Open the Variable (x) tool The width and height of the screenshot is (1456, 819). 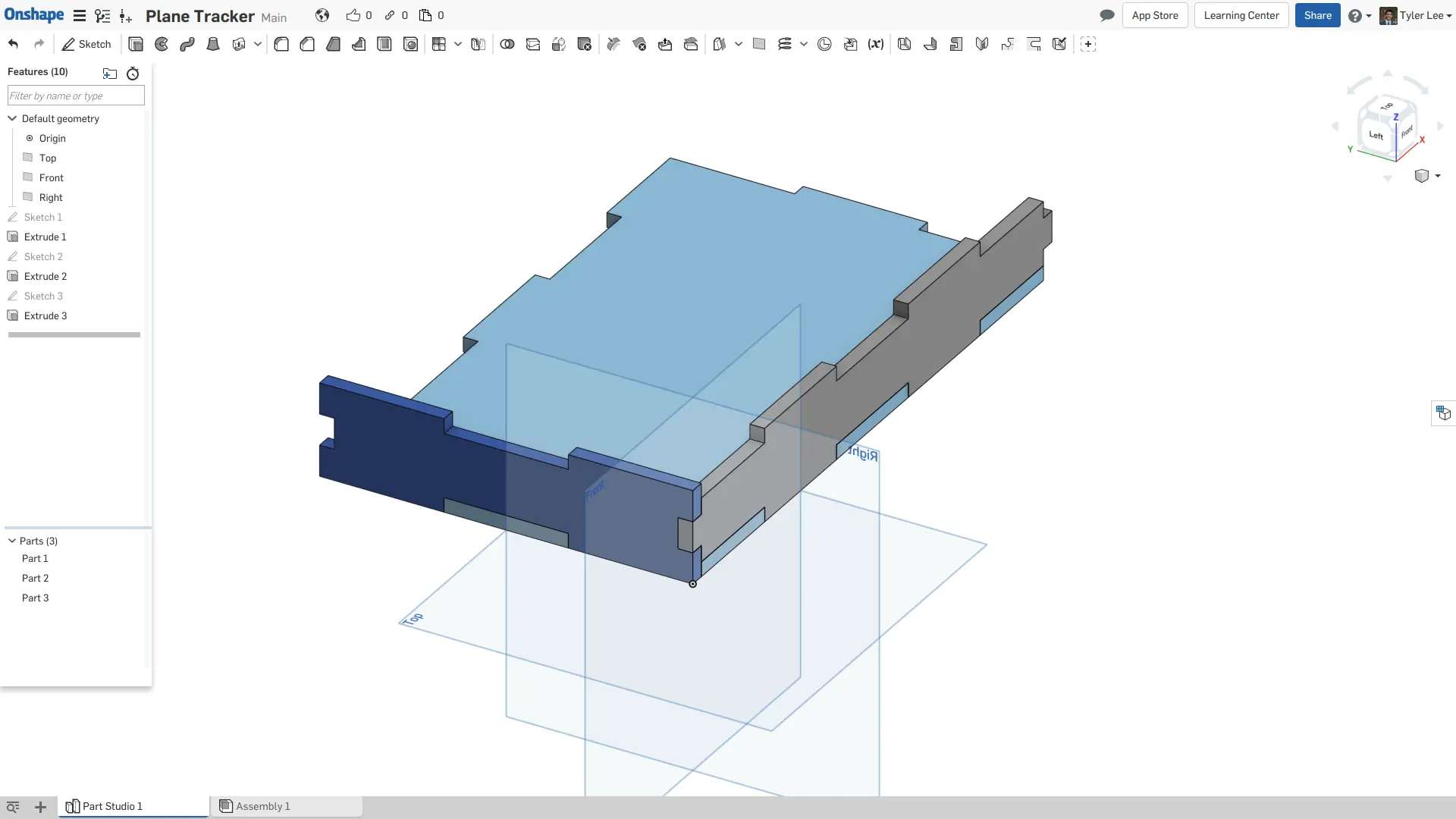point(876,44)
